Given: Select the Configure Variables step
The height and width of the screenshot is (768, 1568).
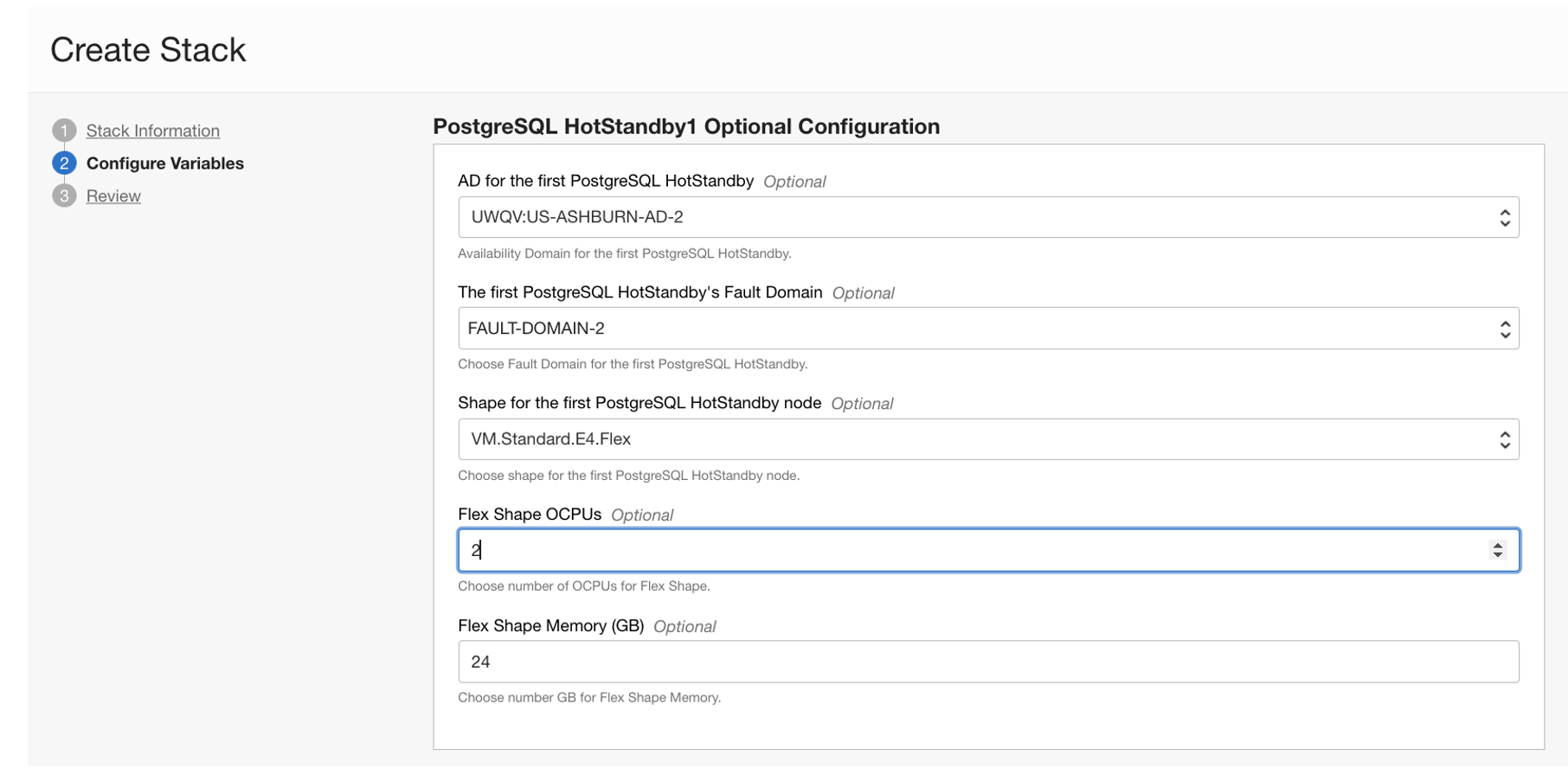Looking at the screenshot, I should tap(164, 163).
